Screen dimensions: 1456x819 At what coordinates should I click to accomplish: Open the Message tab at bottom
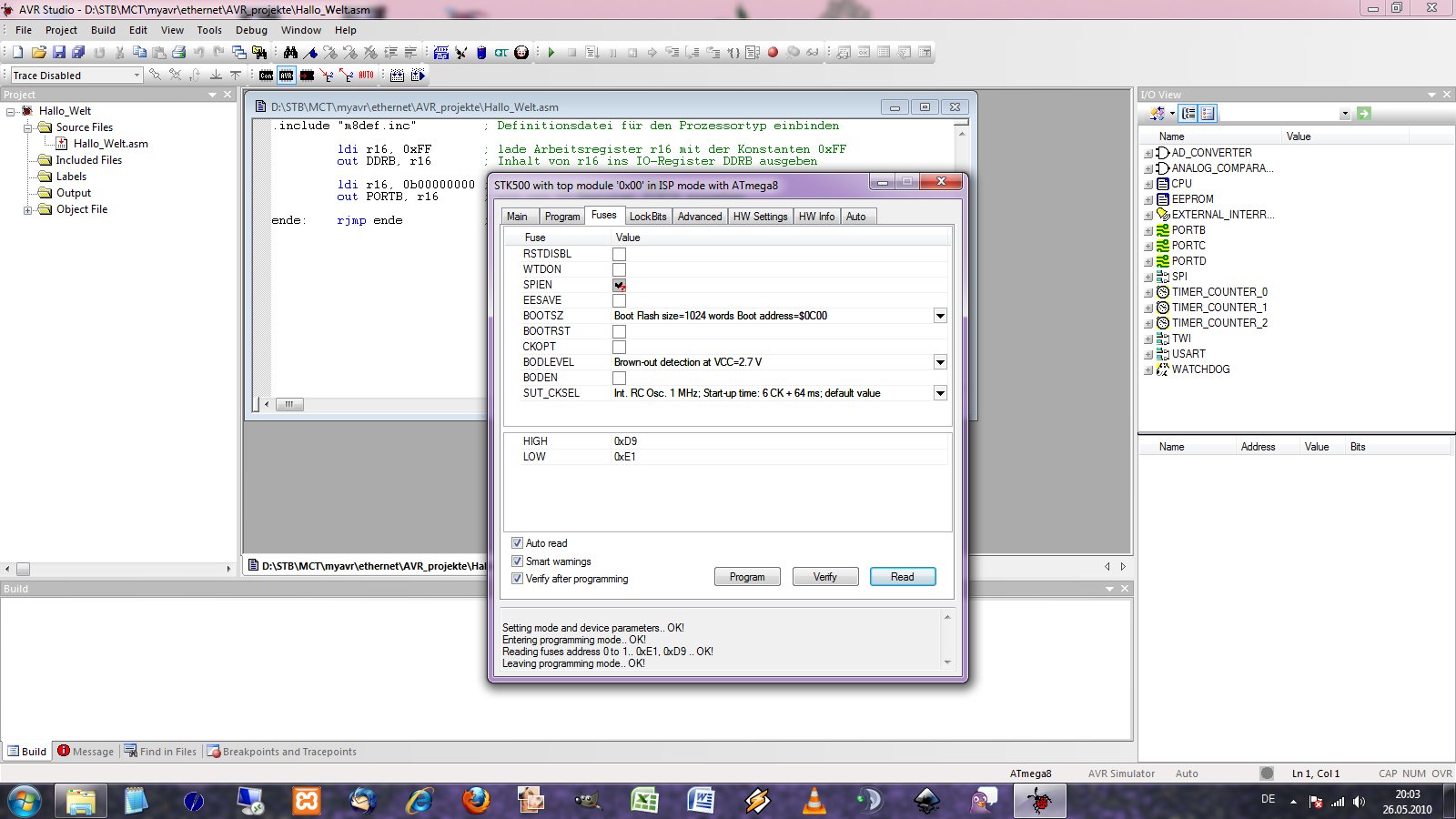click(x=86, y=752)
